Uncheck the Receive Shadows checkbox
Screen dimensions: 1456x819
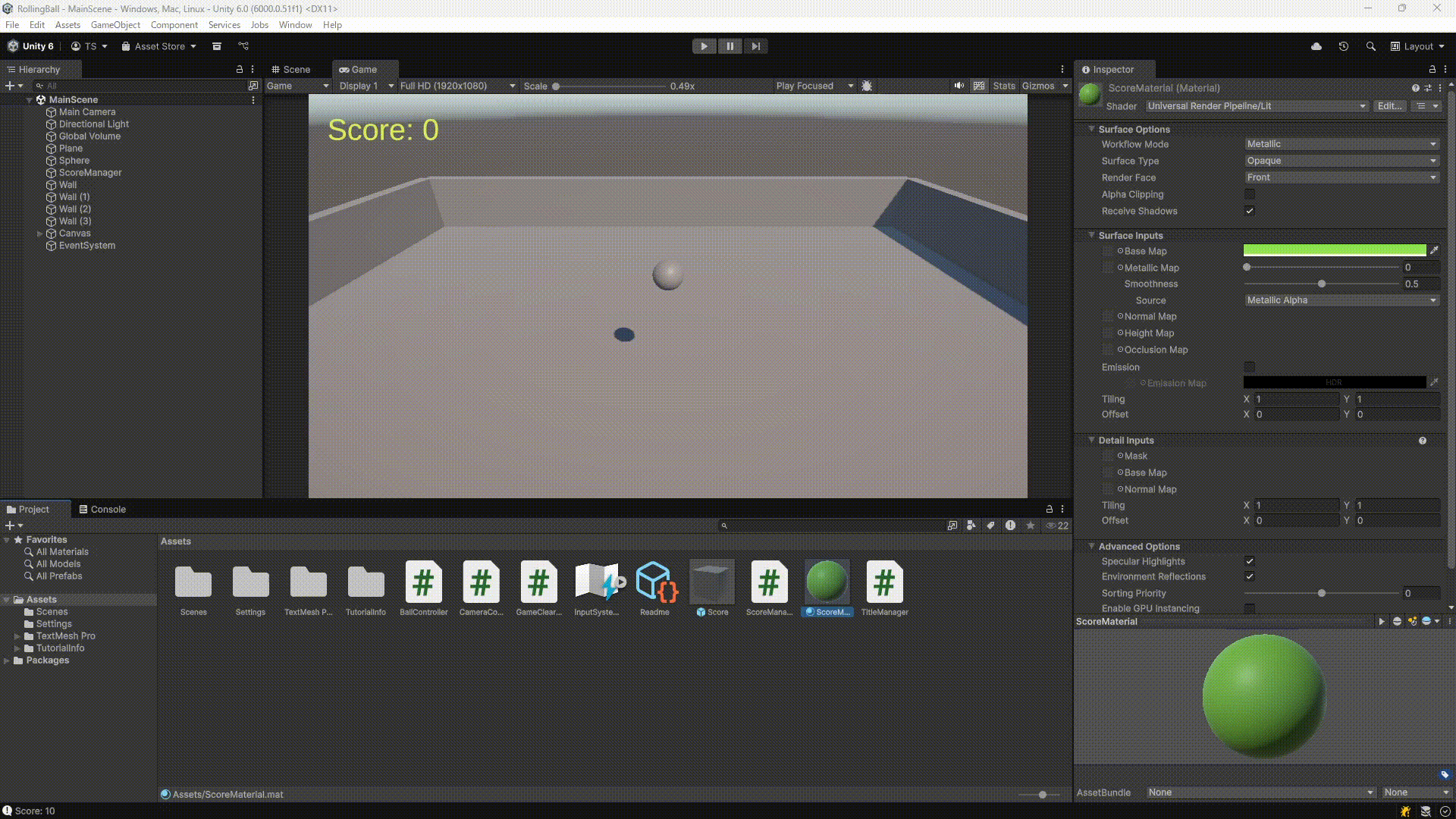pos(1250,211)
